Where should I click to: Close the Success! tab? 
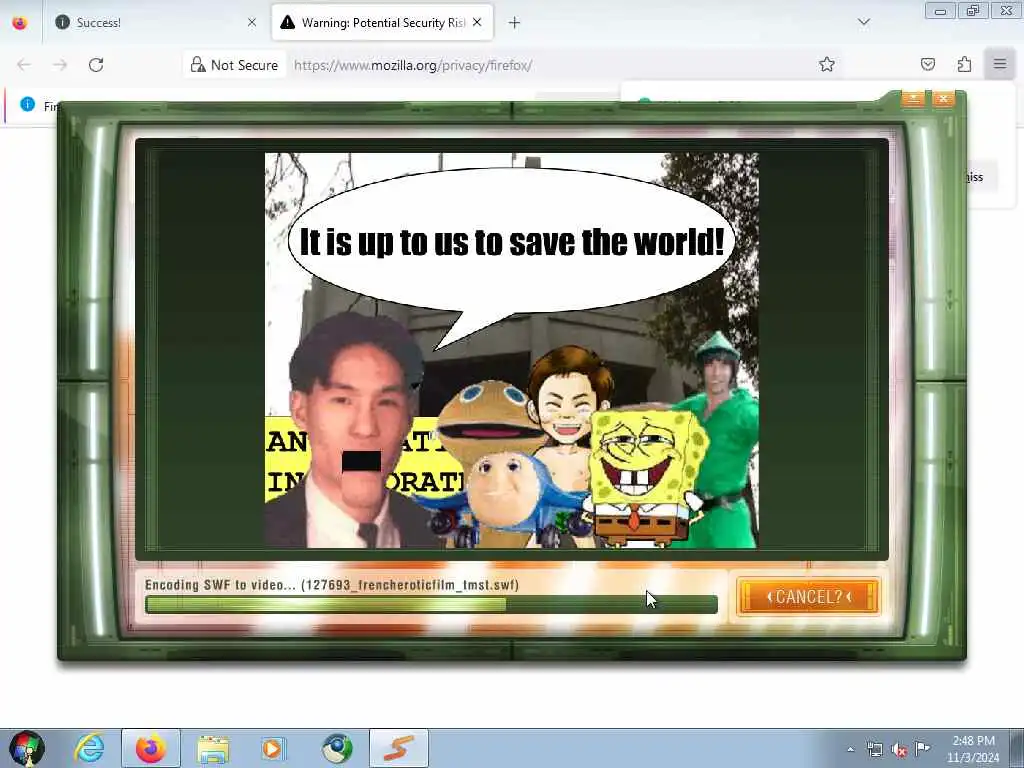point(252,23)
